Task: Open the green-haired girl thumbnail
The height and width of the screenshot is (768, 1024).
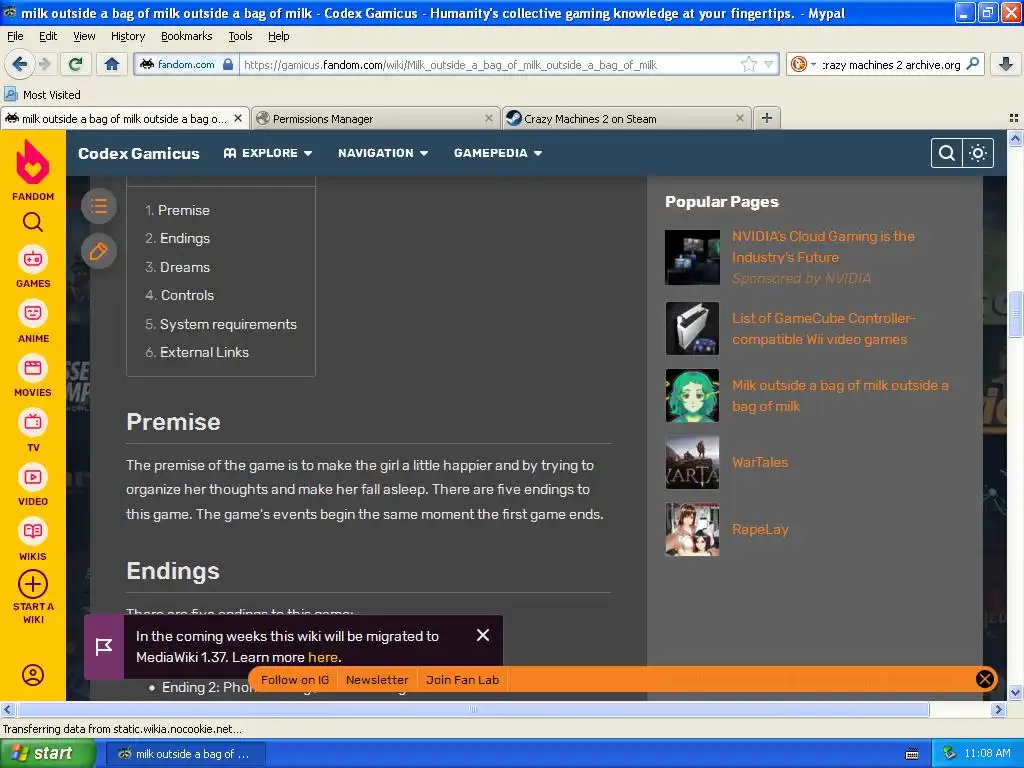Action: (x=692, y=396)
